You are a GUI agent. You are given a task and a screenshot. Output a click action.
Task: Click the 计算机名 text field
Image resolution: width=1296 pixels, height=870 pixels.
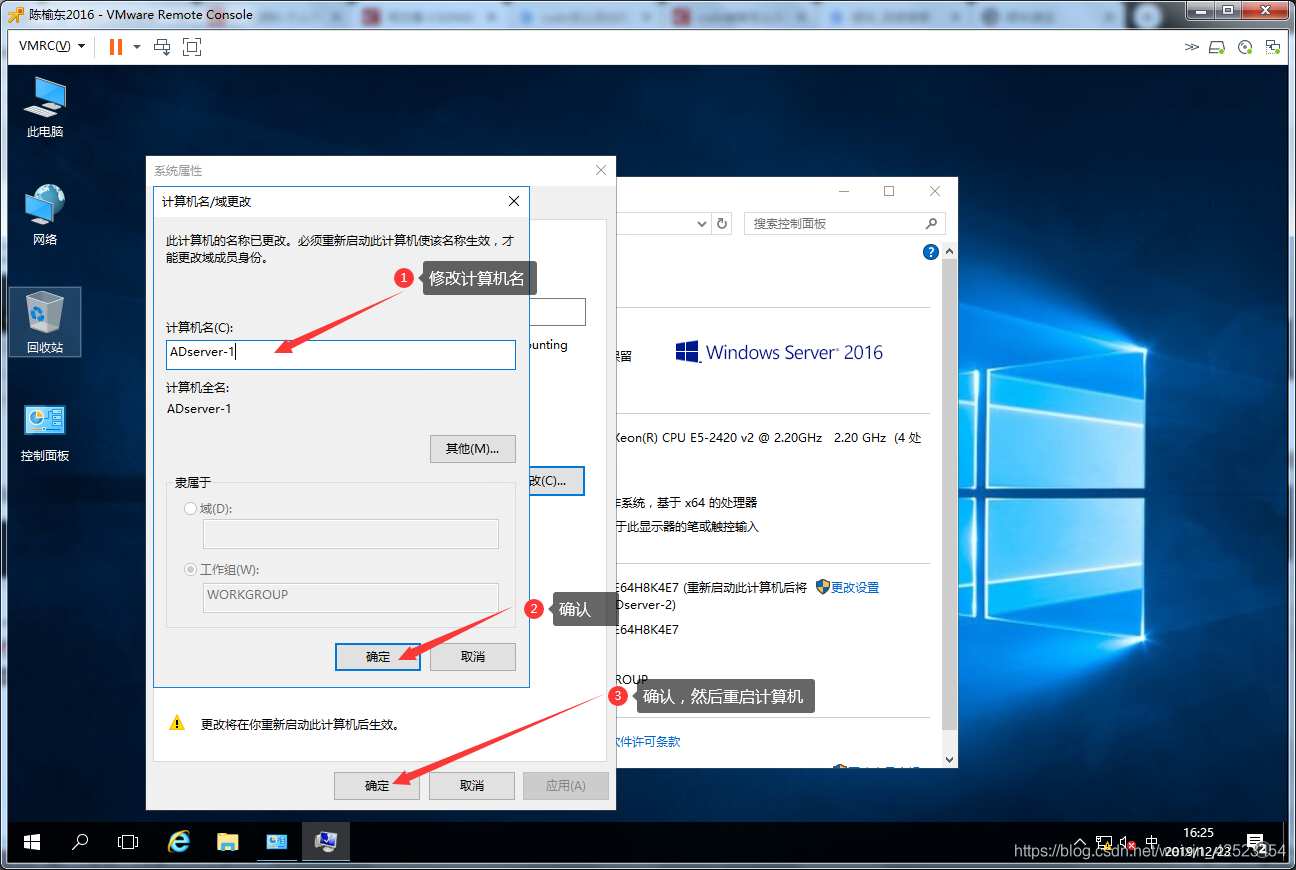tap(341, 355)
